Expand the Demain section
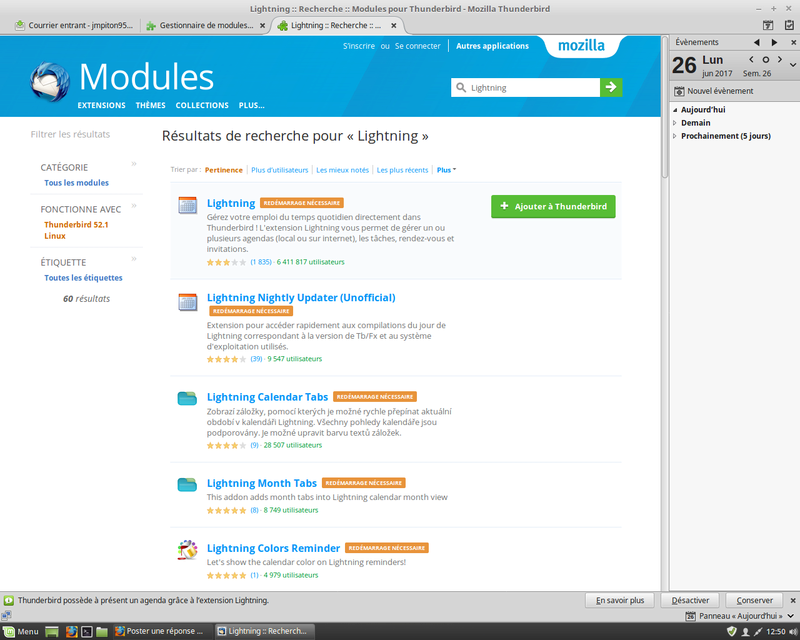Screen dimensions: 800x640 [674, 123]
